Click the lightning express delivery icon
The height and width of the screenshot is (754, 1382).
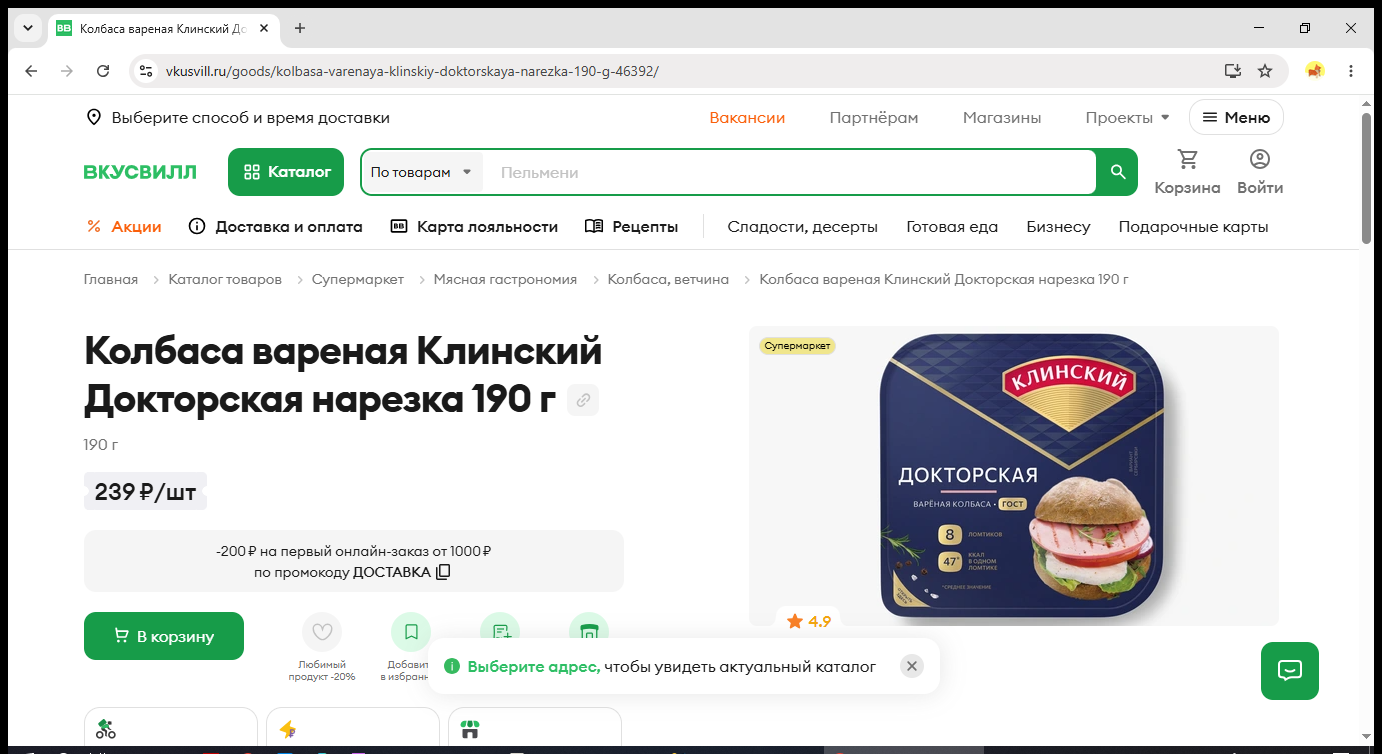(288, 729)
